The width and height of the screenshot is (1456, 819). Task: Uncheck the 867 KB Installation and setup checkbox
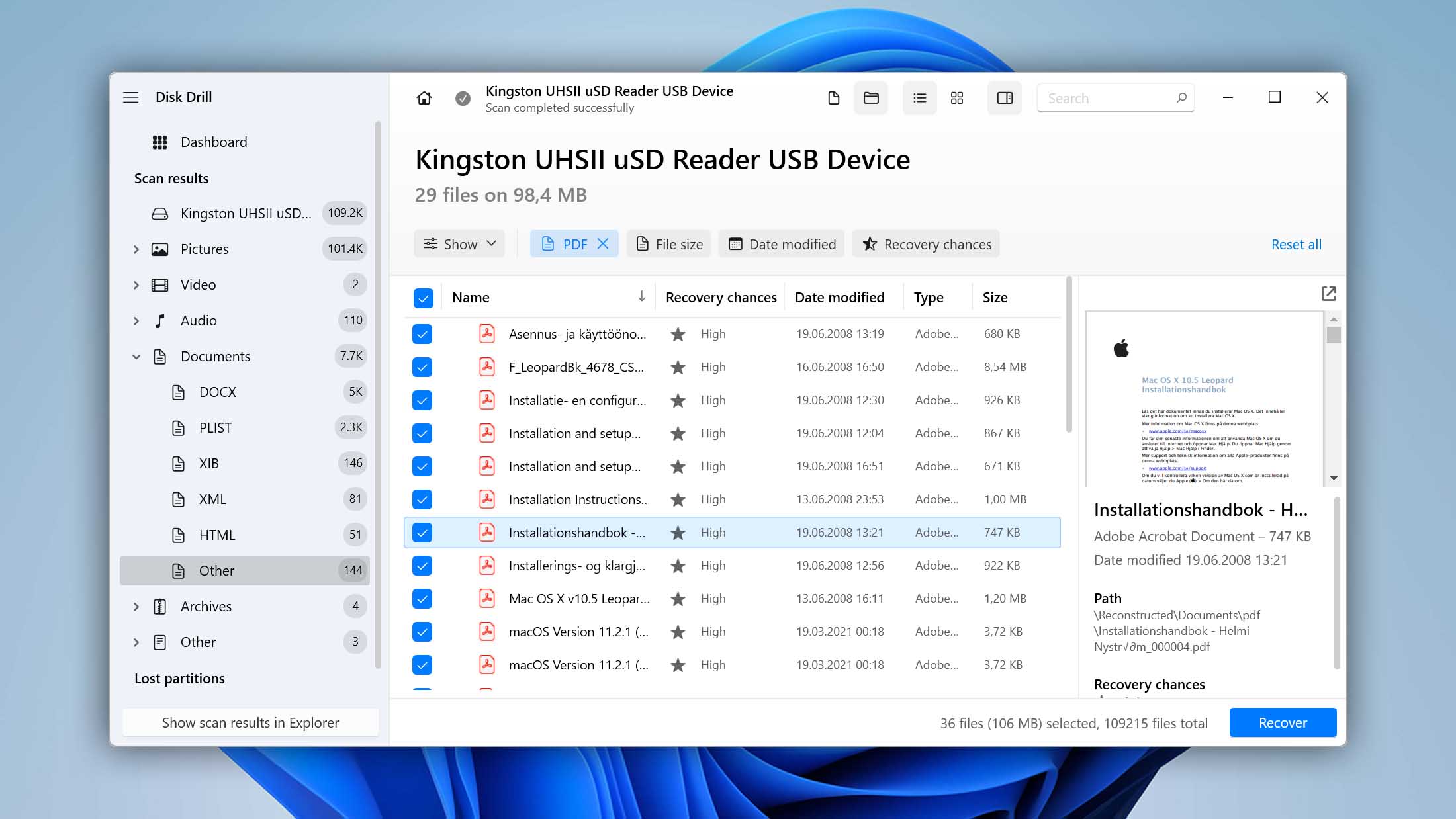click(x=422, y=433)
